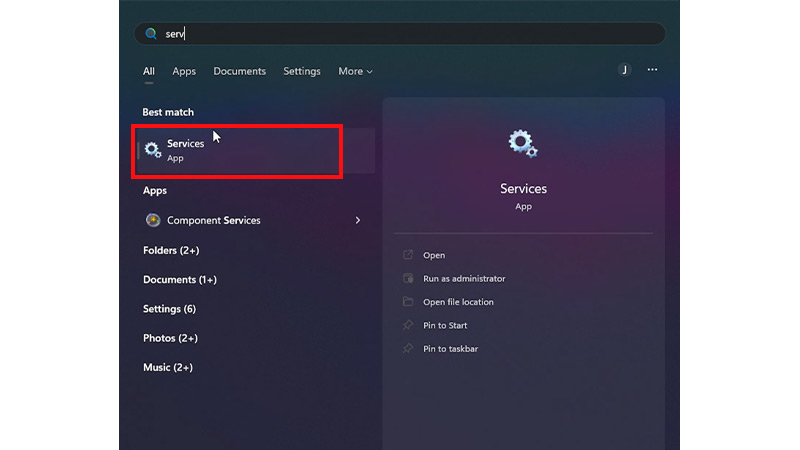
Task: Expand the Folders (2+) results group
Action: click(171, 251)
